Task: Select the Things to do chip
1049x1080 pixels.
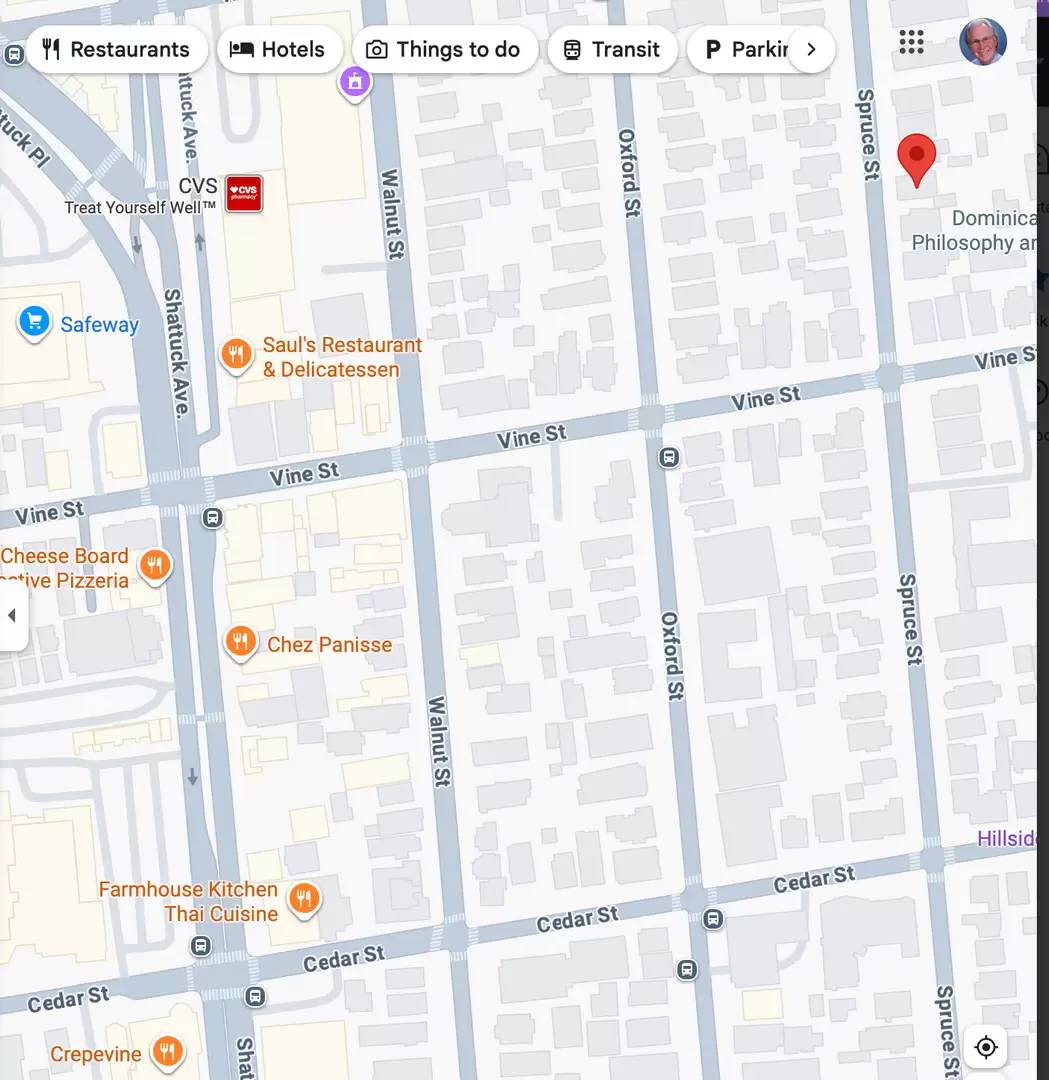Action: pos(444,50)
